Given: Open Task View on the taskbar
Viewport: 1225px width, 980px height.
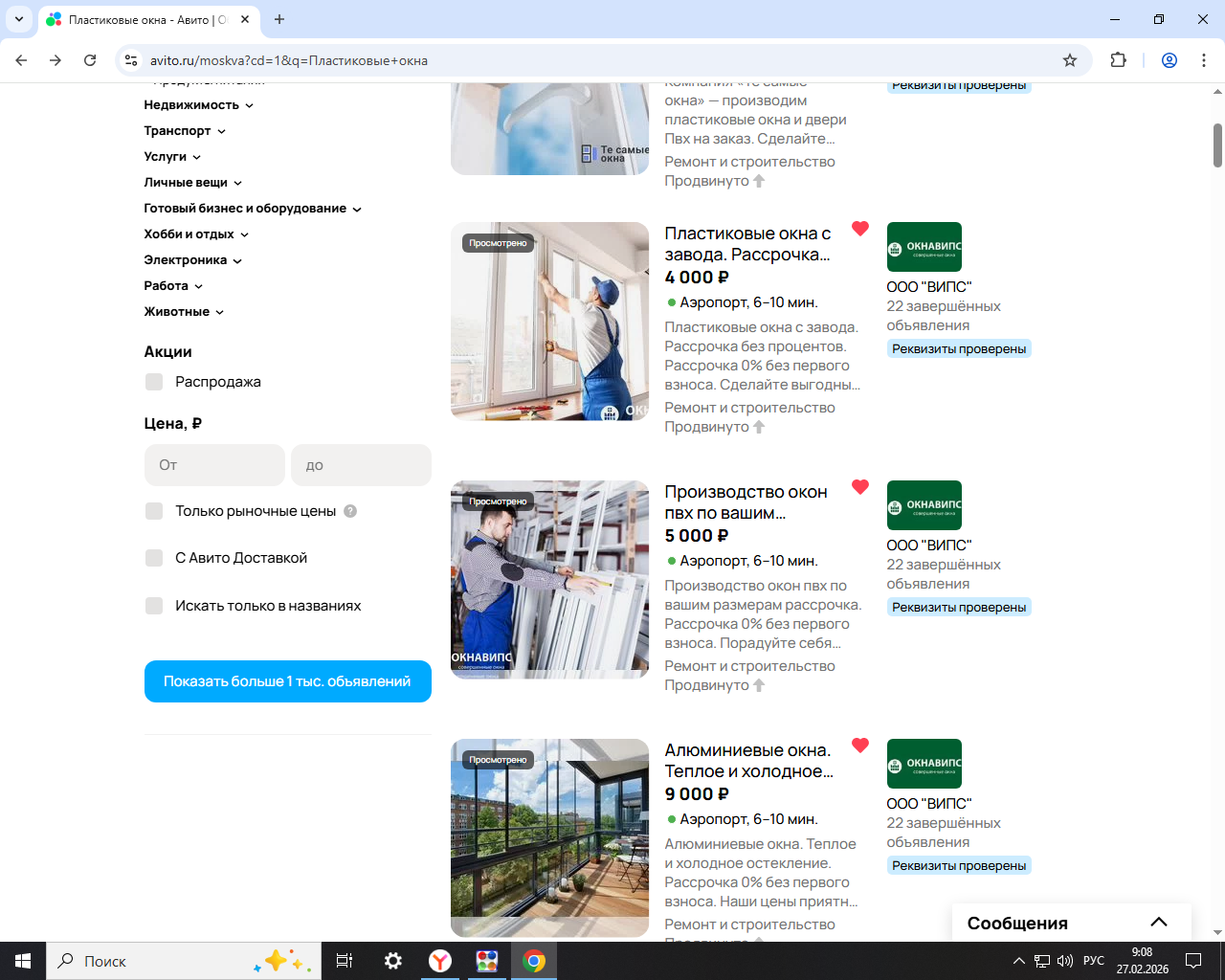Looking at the screenshot, I should pos(345,961).
